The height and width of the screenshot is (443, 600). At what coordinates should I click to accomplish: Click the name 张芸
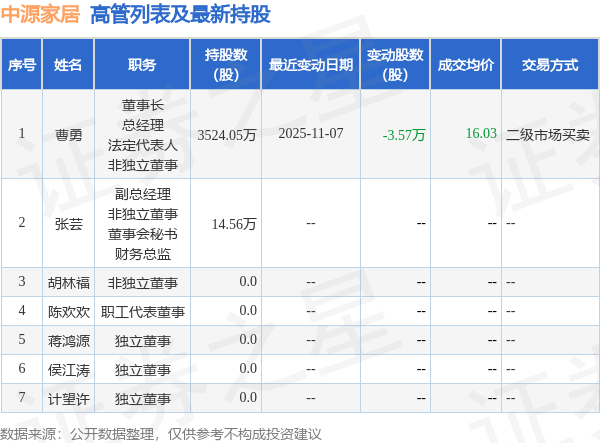[x=68, y=224]
